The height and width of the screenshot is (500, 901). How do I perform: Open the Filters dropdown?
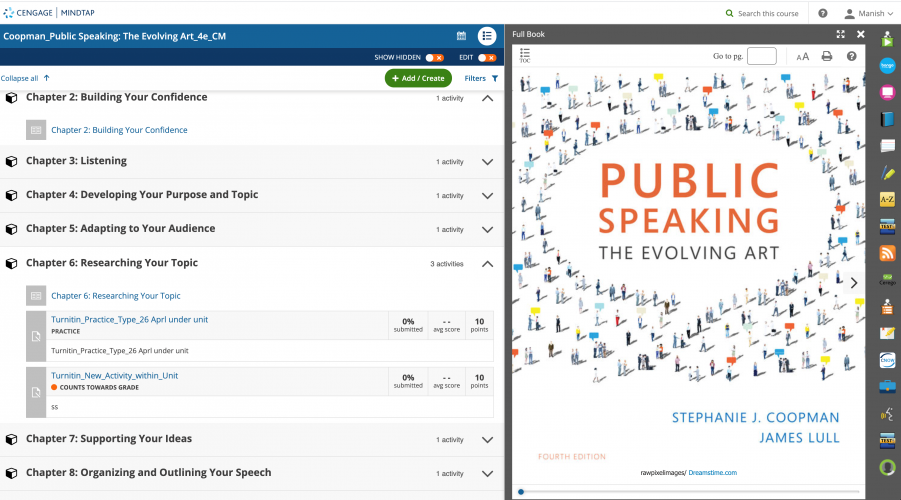(481, 78)
